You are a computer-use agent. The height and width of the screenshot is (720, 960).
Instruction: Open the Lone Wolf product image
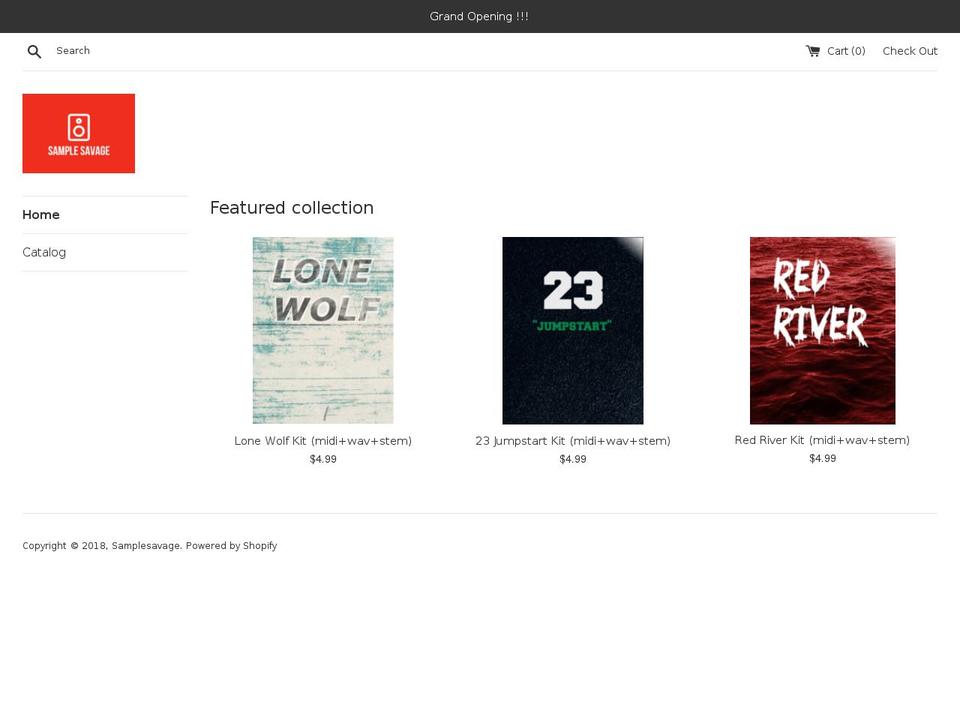click(323, 331)
